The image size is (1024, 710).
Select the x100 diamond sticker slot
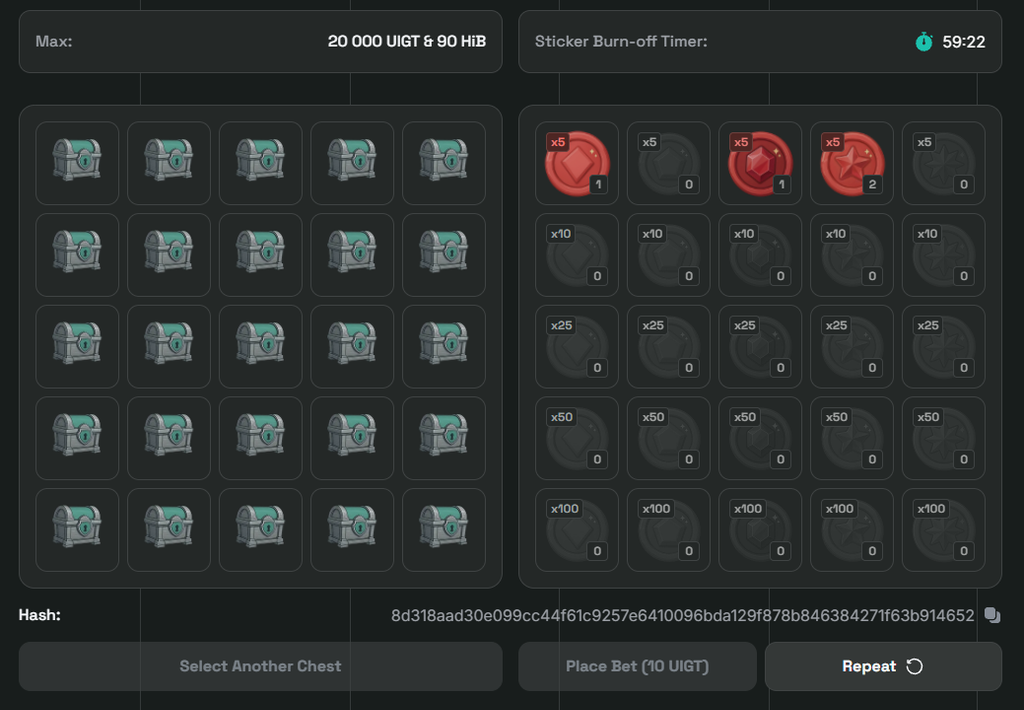pyautogui.click(x=577, y=530)
